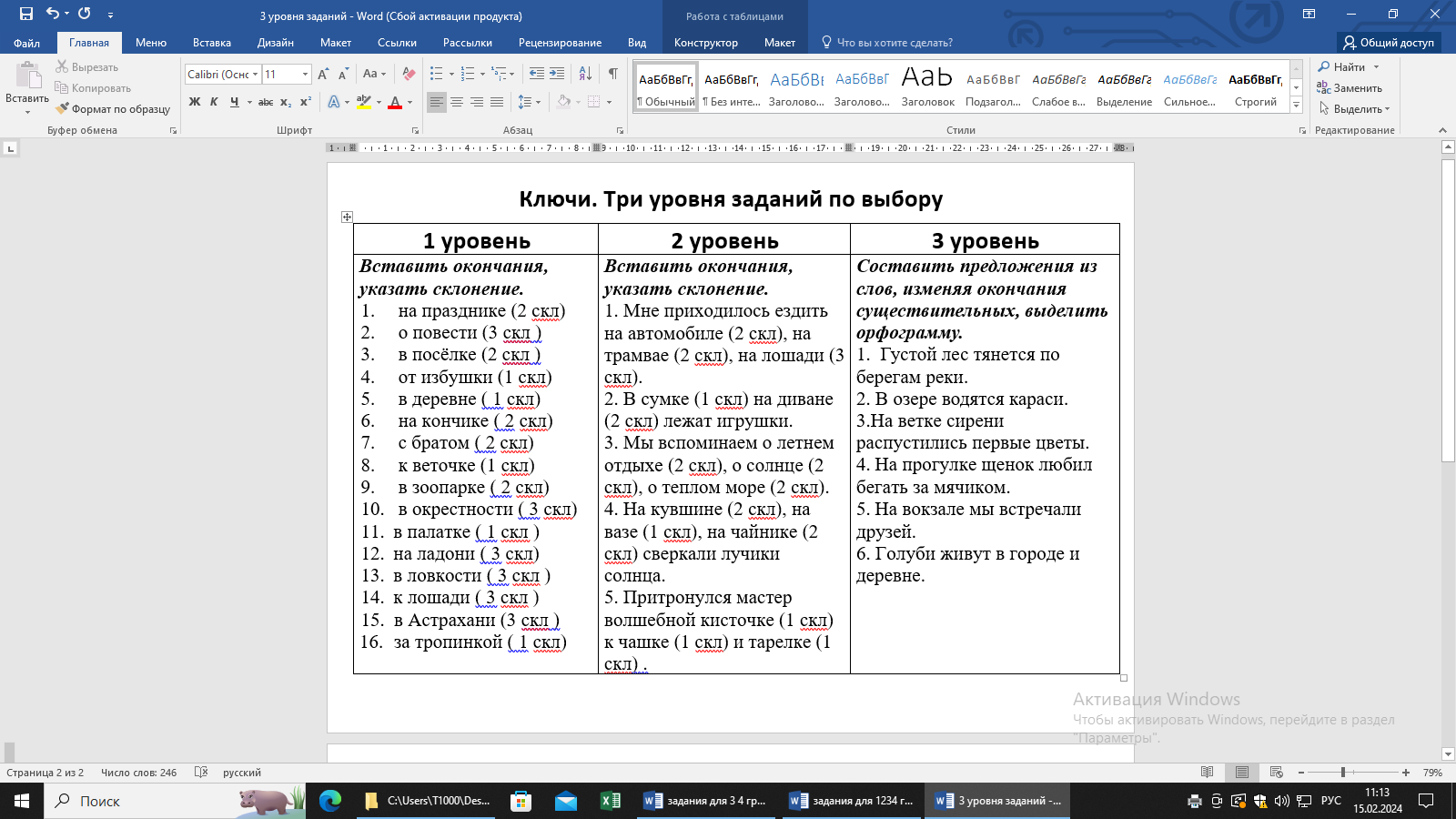This screenshot has width=1456, height=819.
Task: Click the Общий доступ button
Action: [x=1389, y=43]
